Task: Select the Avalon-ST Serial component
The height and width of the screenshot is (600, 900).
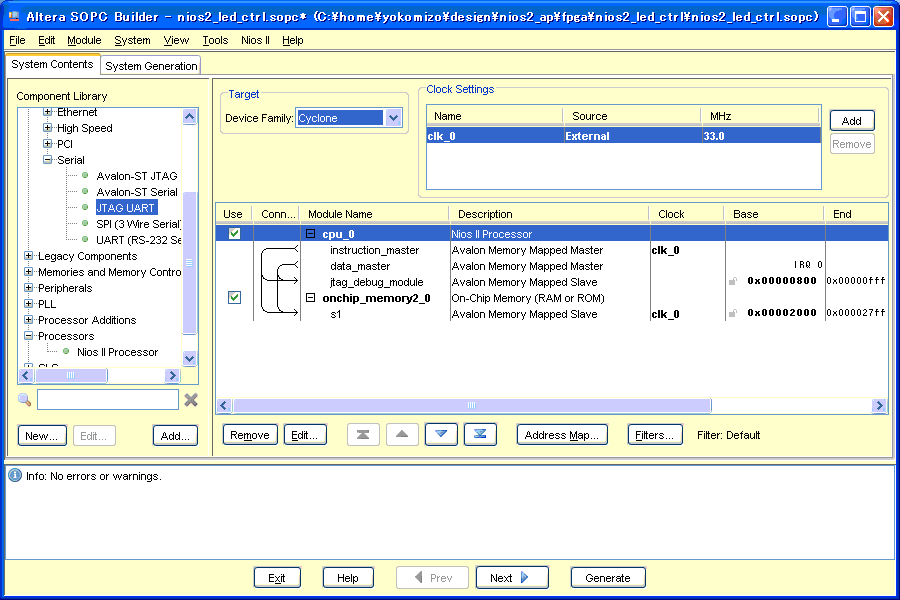Action: [x=137, y=192]
